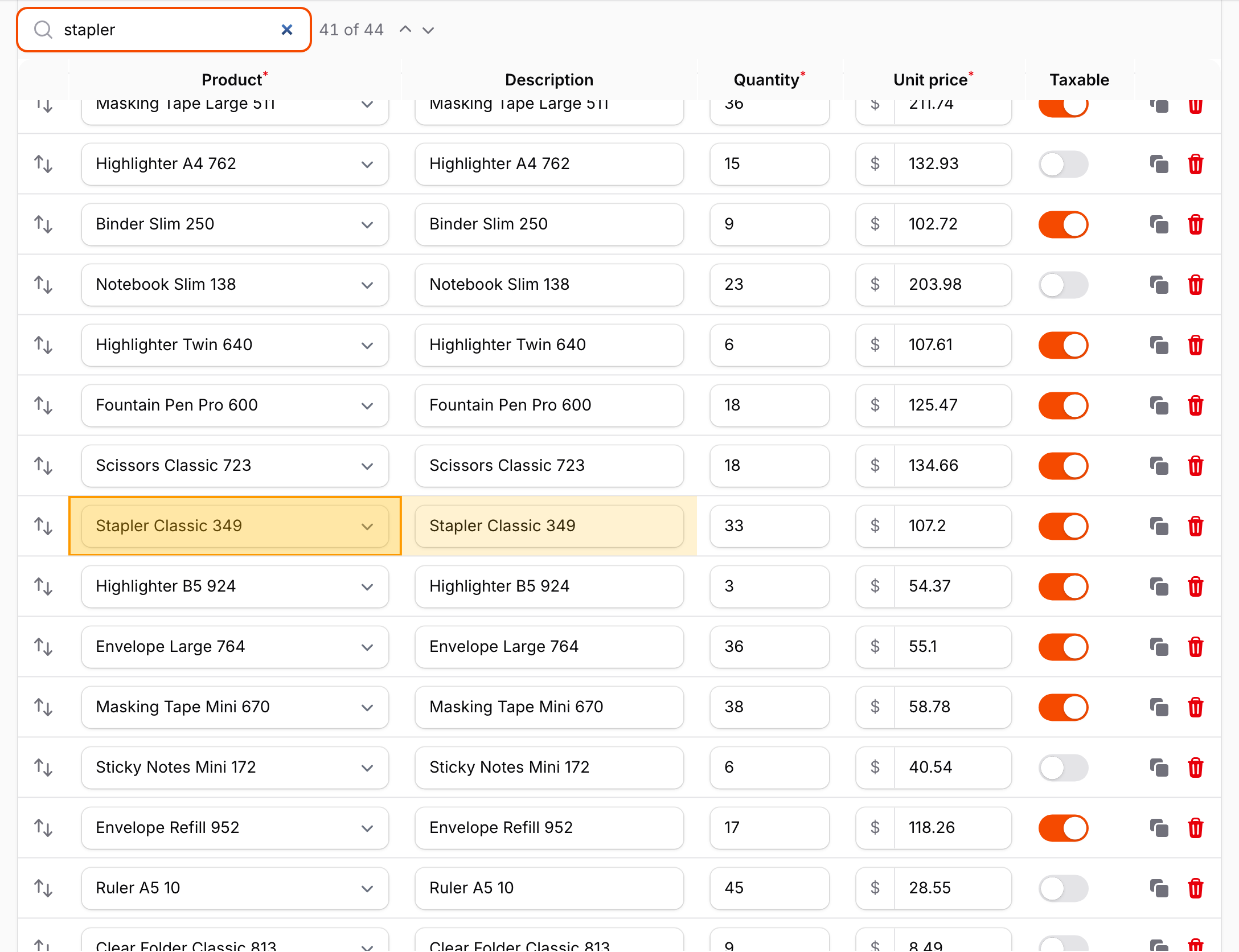Clear the stapler search text
This screenshot has width=1239, height=952.
[287, 30]
